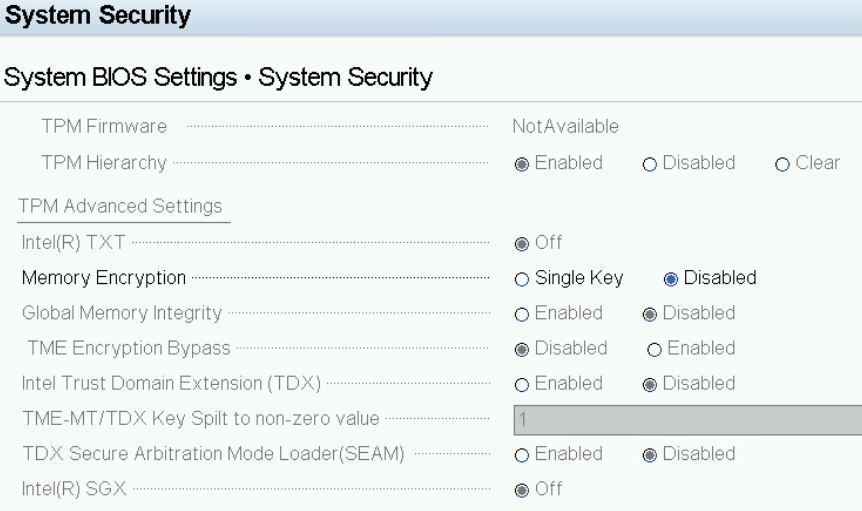Disable Global Memory Integrity
The width and height of the screenshot is (862, 511).
(x=650, y=314)
